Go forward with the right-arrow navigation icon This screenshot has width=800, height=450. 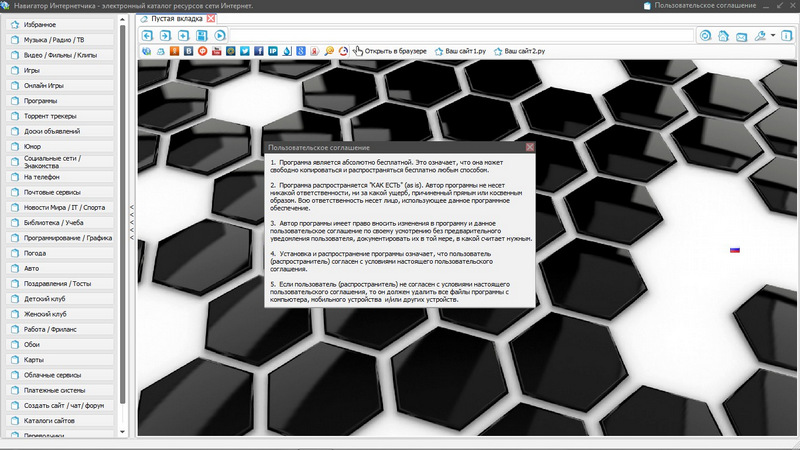[x=165, y=35]
